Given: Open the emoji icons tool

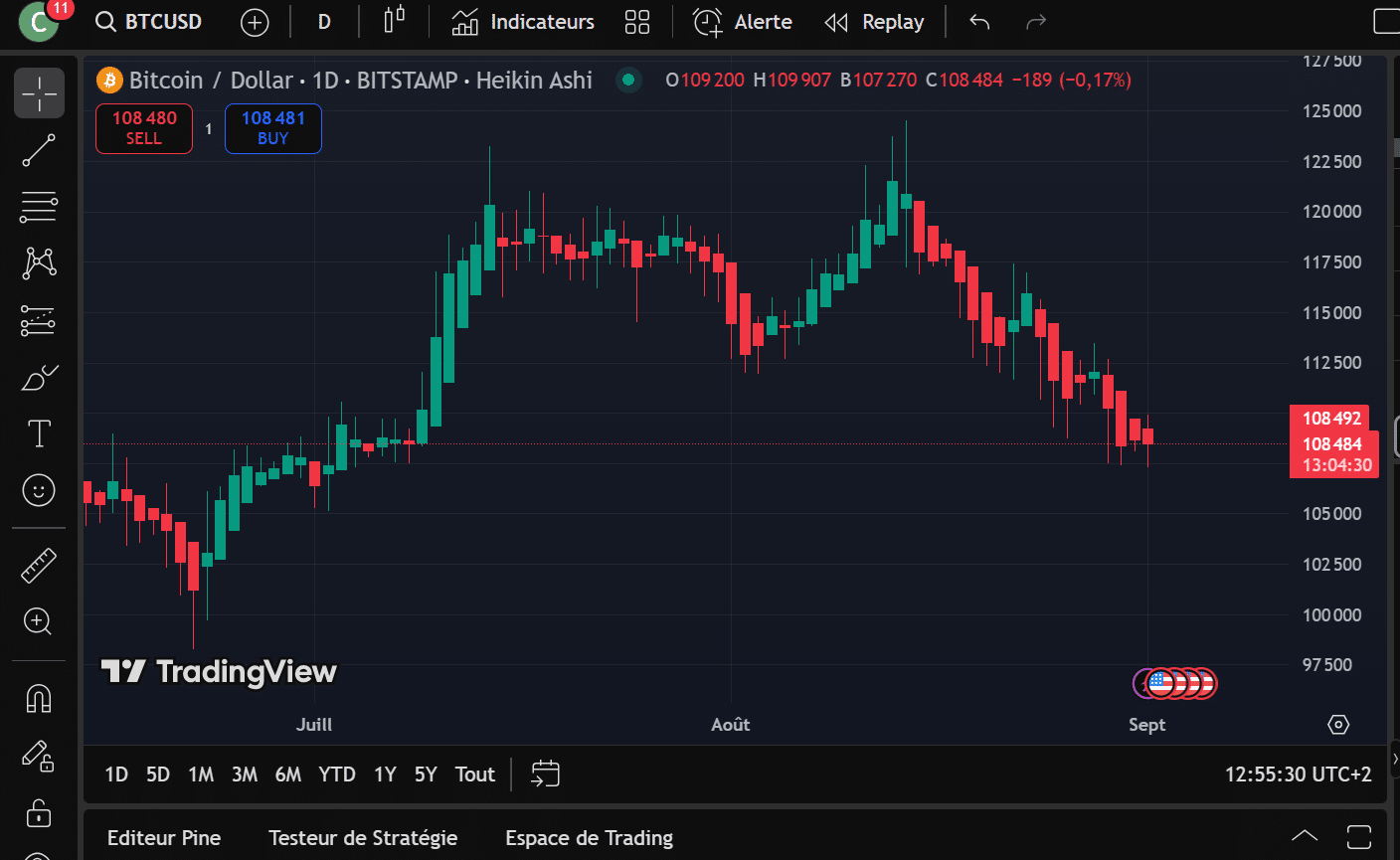Looking at the screenshot, I should coord(39,490).
